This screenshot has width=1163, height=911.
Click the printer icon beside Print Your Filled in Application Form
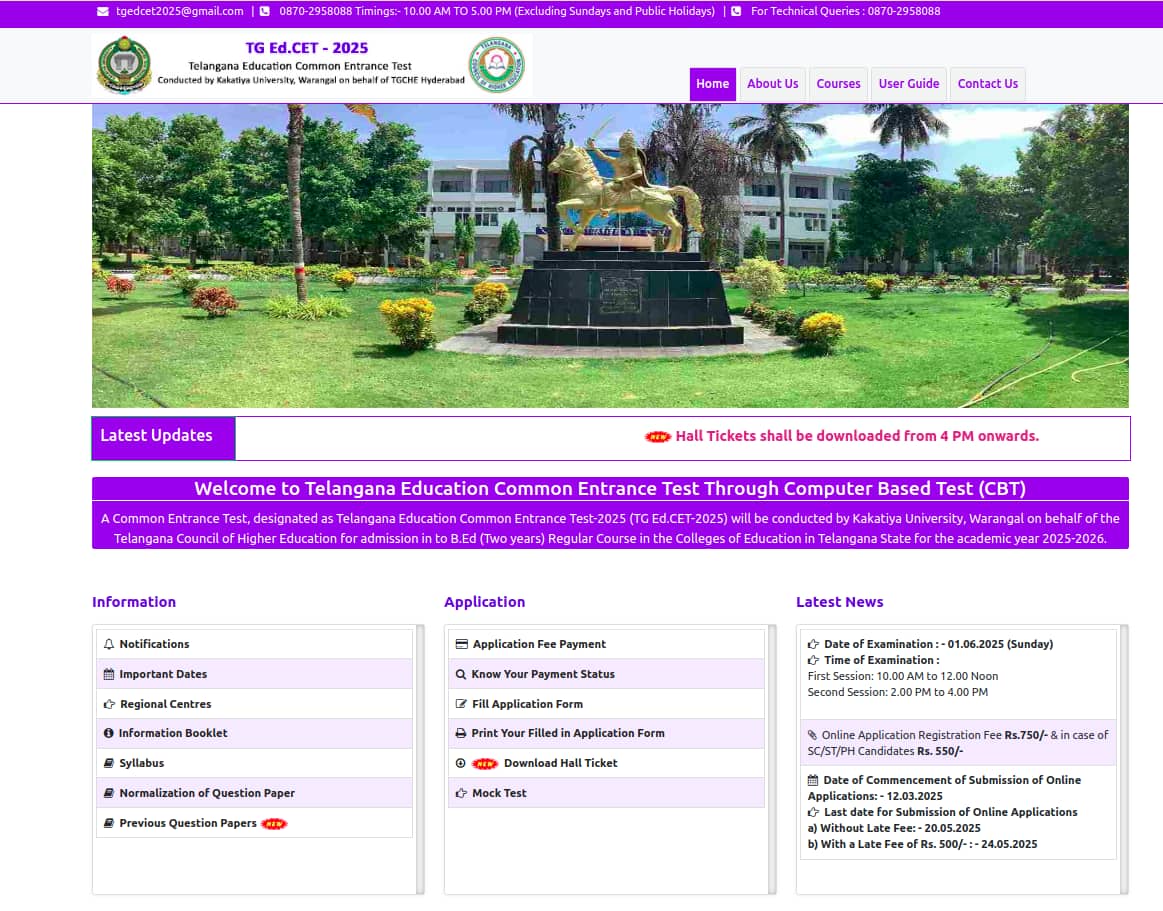pyautogui.click(x=461, y=733)
